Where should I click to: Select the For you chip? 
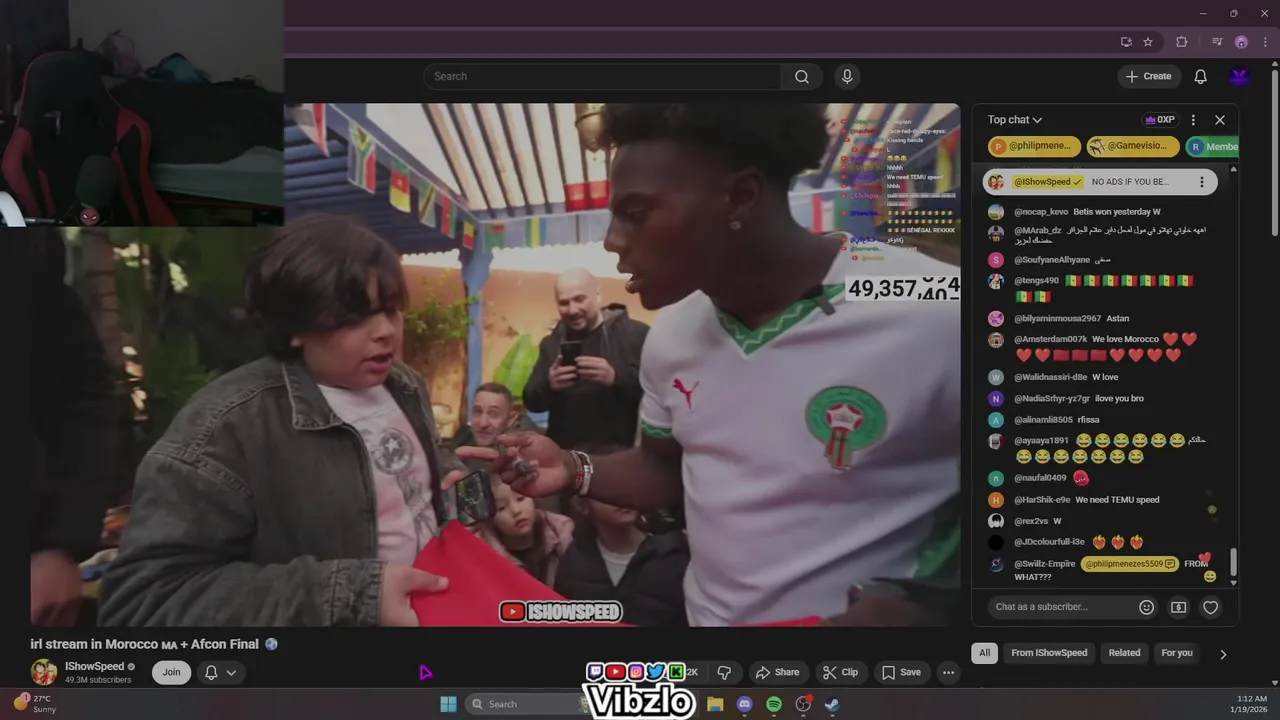[x=1177, y=653]
